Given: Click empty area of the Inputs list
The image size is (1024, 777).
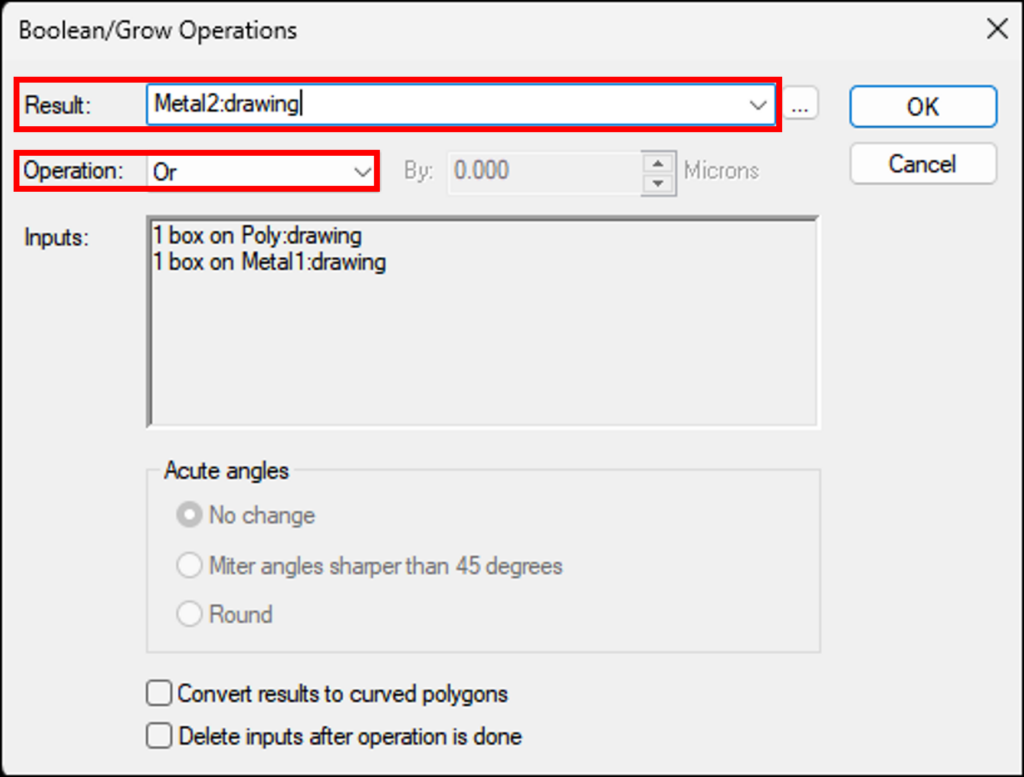Looking at the screenshot, I should point(483,353).
